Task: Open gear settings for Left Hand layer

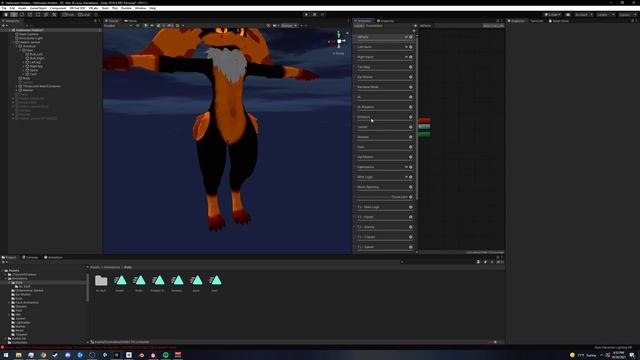Action: [x=411, y=47]
